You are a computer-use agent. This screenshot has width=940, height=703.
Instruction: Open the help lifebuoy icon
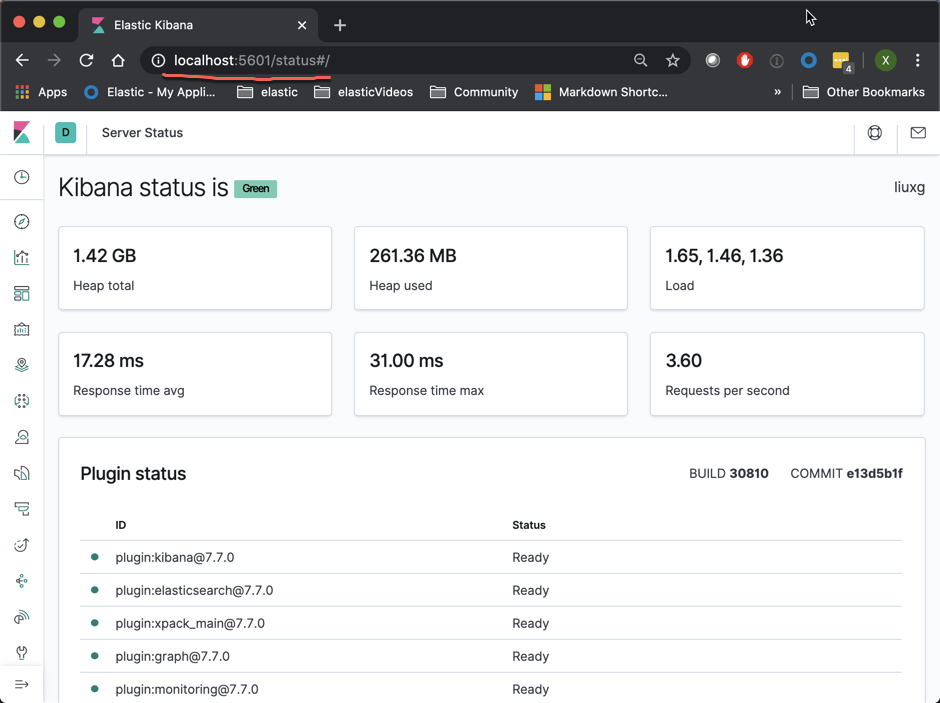click(875, 132)
